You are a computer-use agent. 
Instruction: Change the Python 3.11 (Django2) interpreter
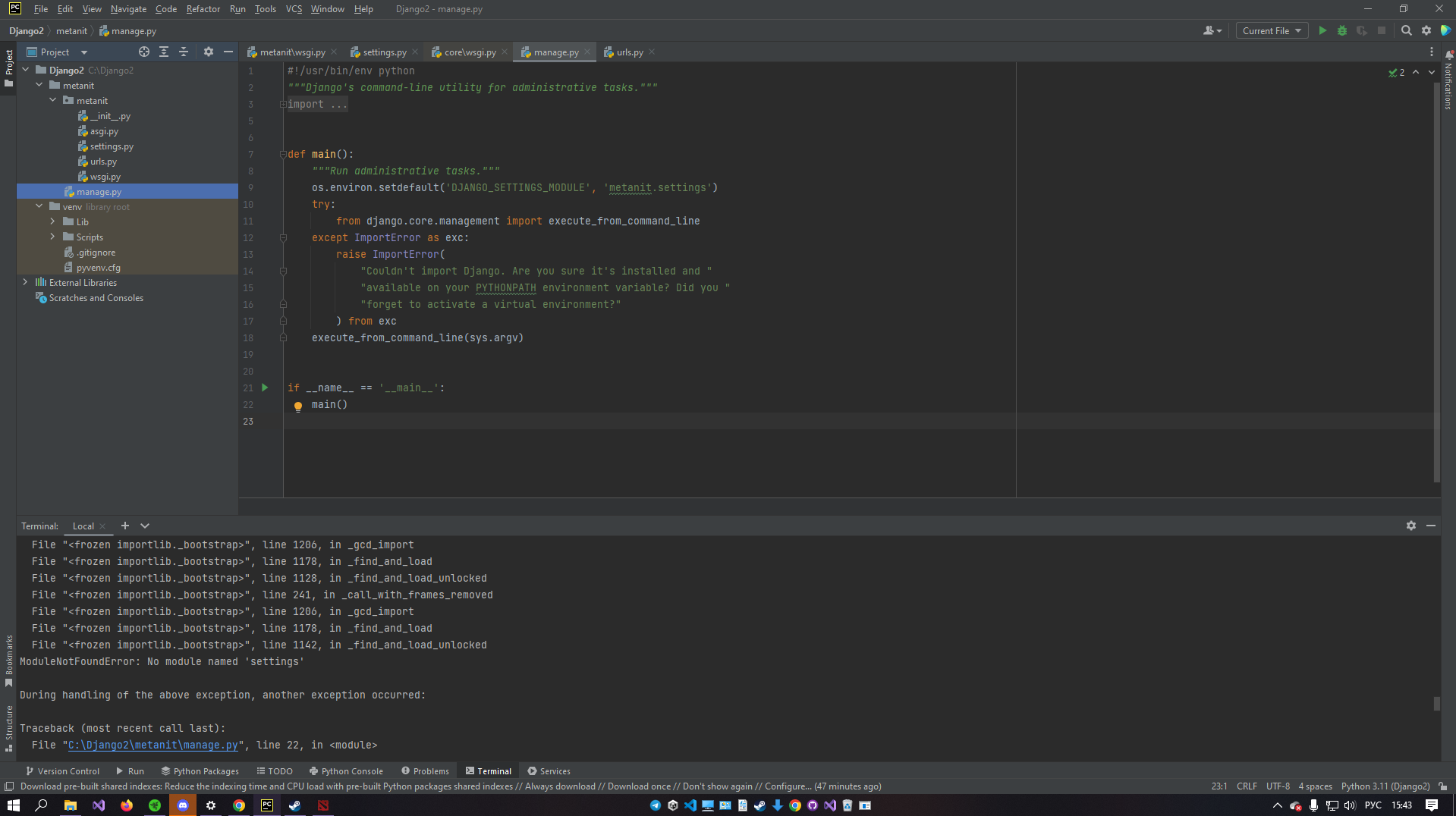pyautogui.click(x=1385, y=786)
